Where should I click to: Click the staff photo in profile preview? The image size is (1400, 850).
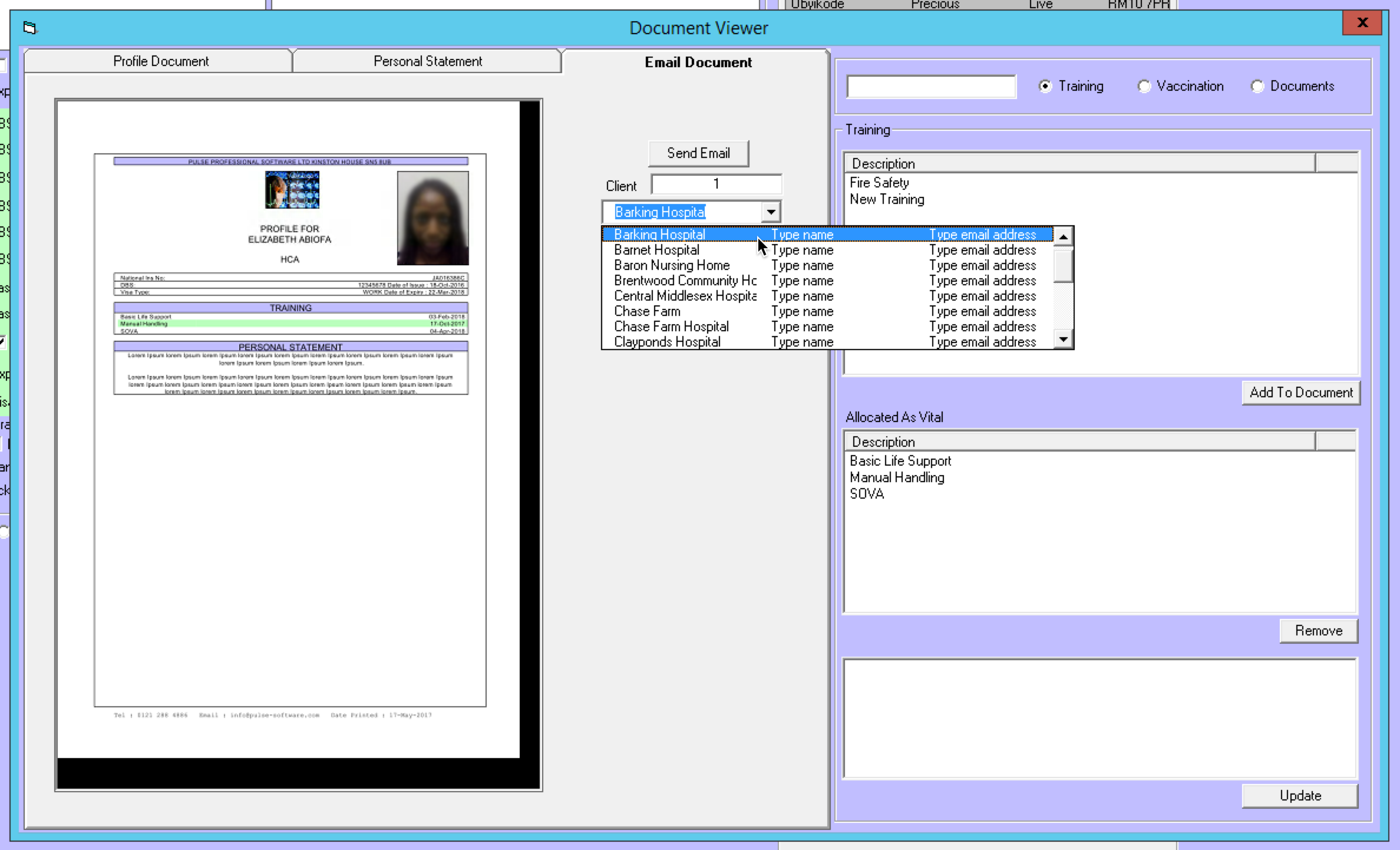click(x=432, y=218)
